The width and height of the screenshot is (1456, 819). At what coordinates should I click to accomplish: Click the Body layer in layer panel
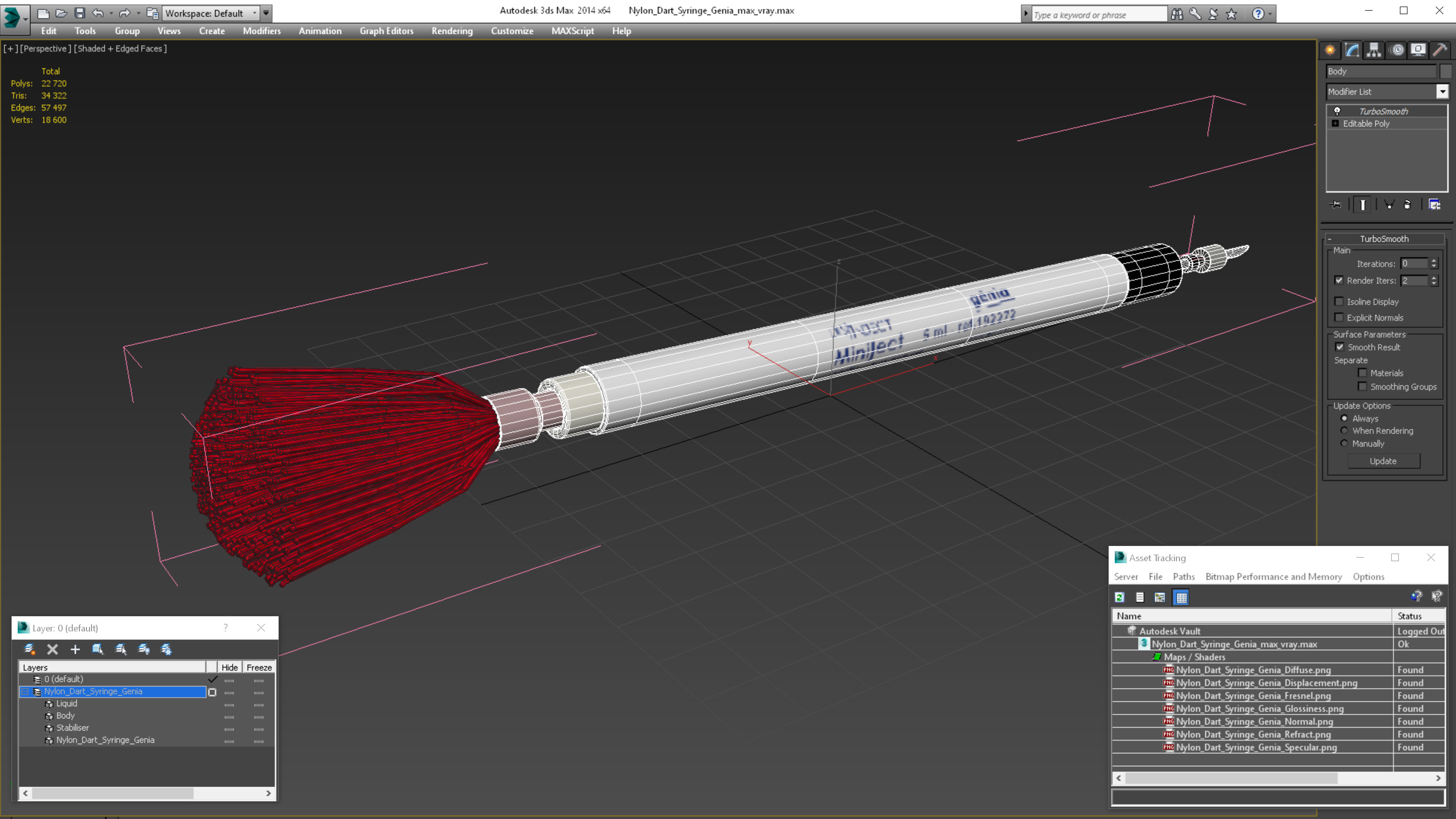click(x=66, y=716)
